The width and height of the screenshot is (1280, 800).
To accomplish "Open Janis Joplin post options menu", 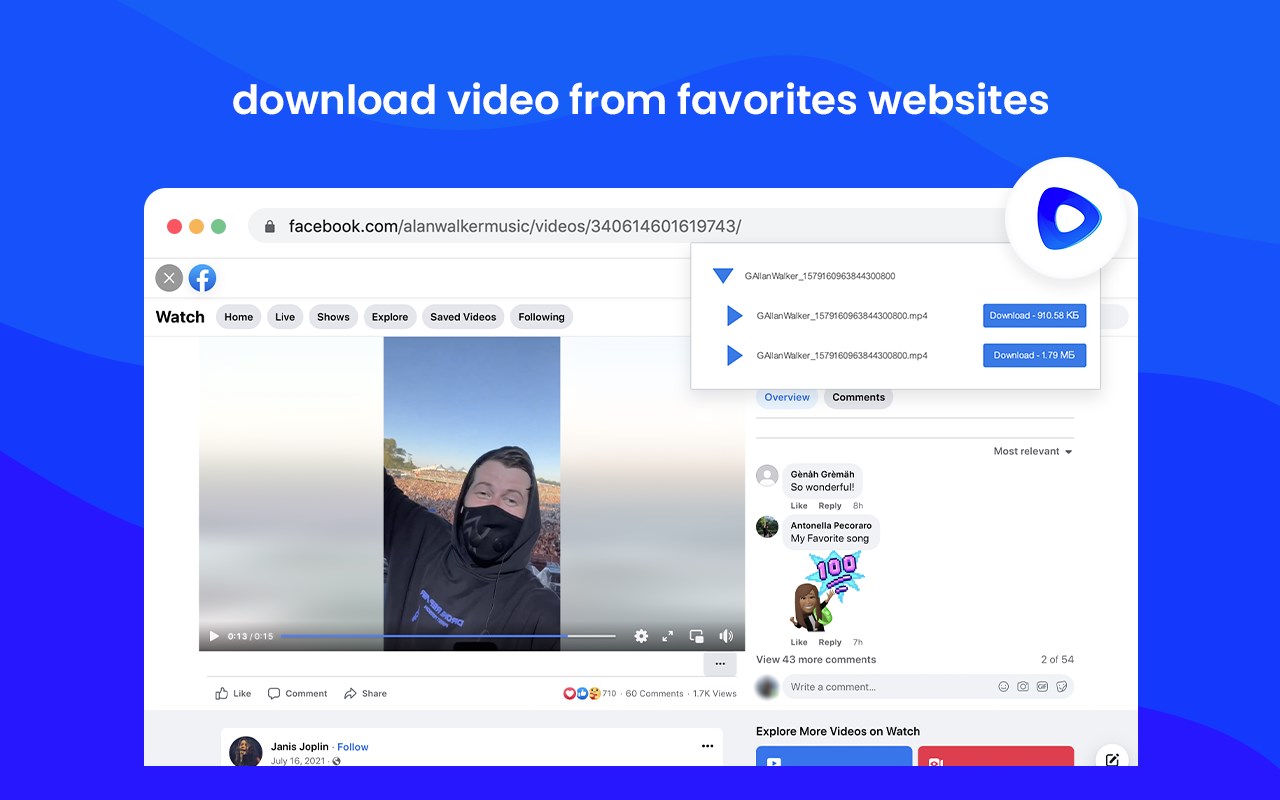I will pos(708,746).
